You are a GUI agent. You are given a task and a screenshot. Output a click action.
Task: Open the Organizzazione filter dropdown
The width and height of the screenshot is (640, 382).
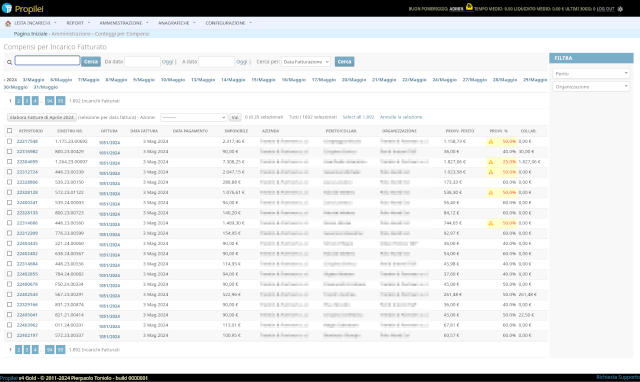tap(591, 87)
